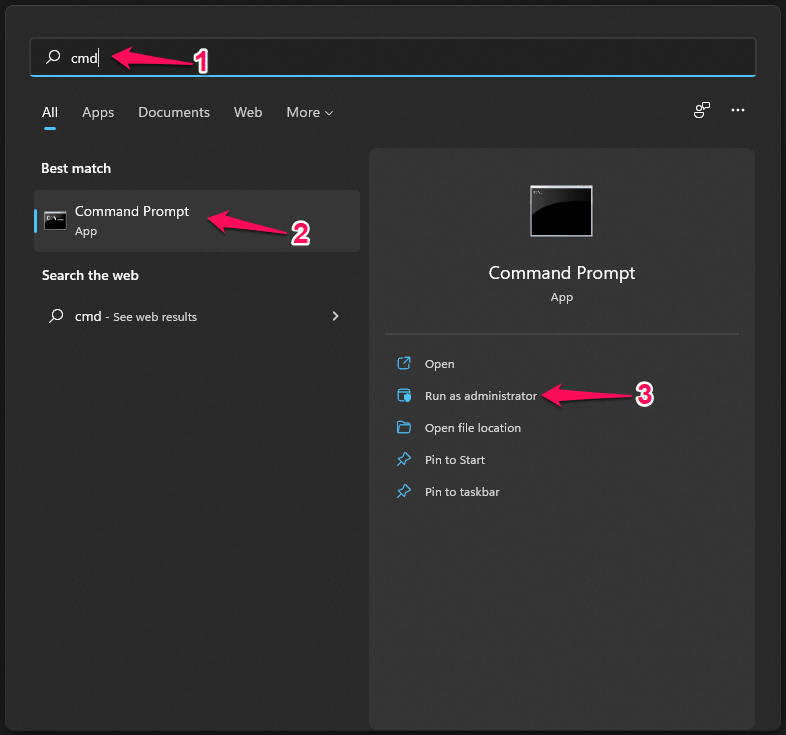Image resolution: width=786 pixels, height=735 pixels.
Task: Click the "cmd - See web results" suggestion
Action: [136, 317]
